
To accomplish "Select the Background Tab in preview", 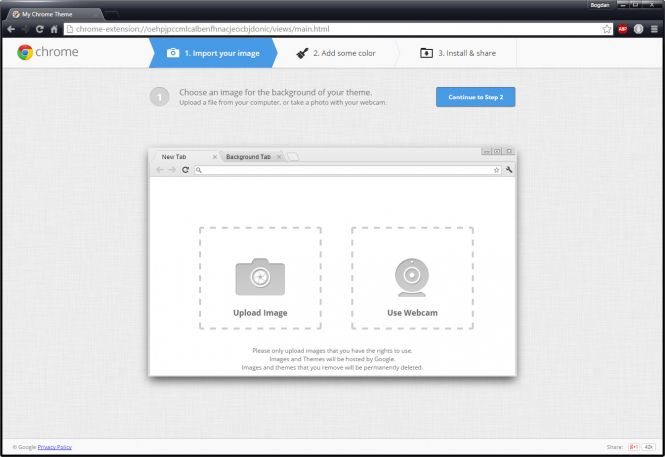I will [248, 157].
